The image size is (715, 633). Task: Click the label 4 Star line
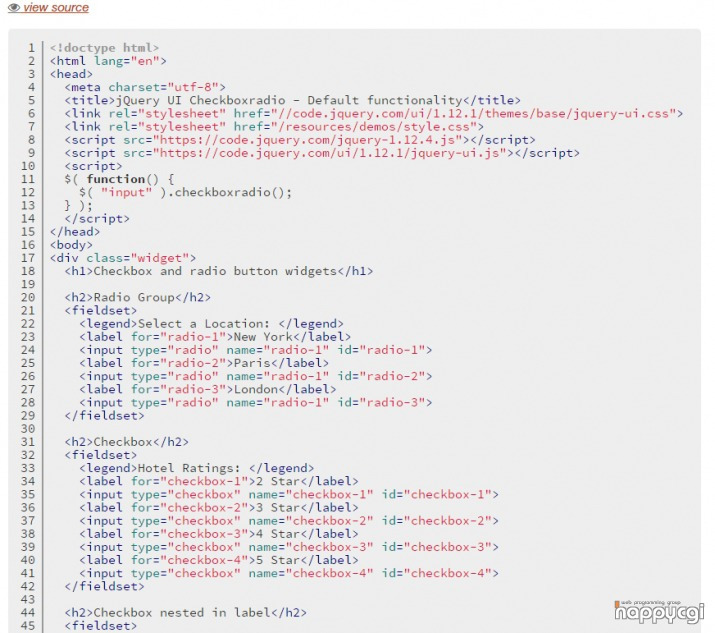pos(219,534)
